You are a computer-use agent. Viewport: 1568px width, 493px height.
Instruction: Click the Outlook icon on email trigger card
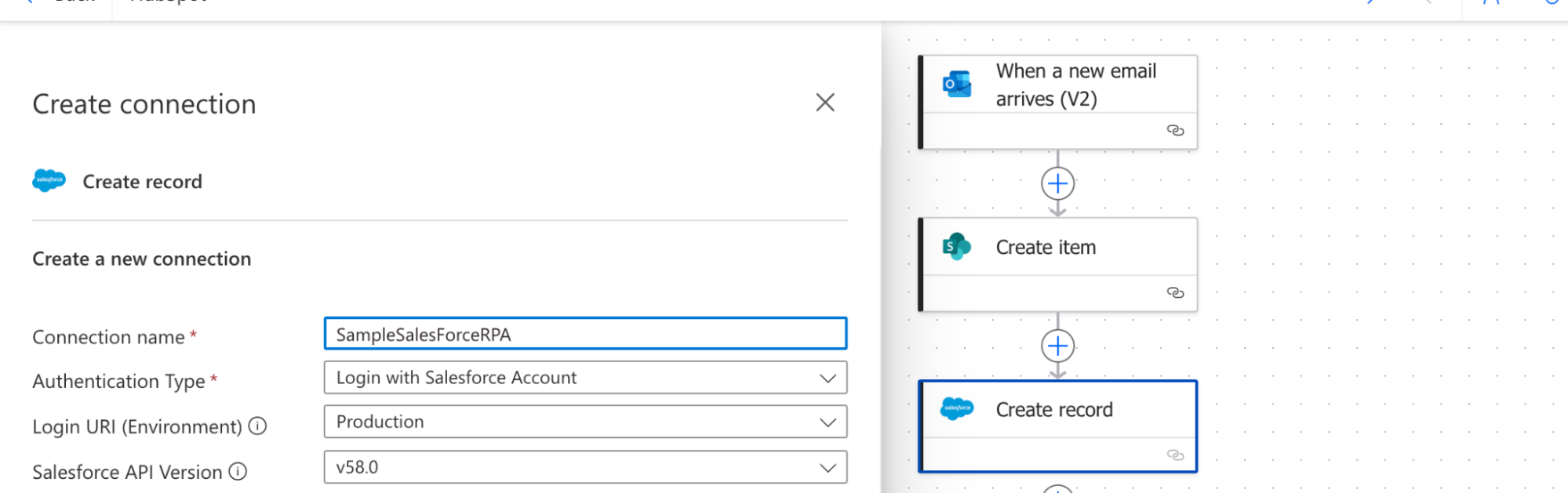957,84
